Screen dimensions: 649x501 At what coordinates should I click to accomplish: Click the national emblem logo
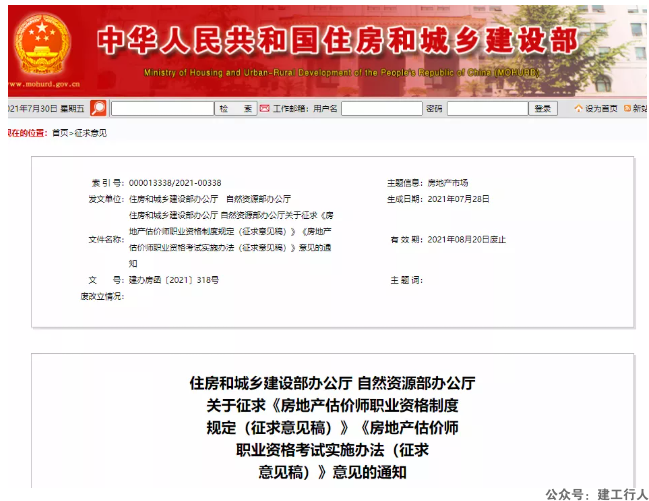pyautogui.click(x=42, y=44)
